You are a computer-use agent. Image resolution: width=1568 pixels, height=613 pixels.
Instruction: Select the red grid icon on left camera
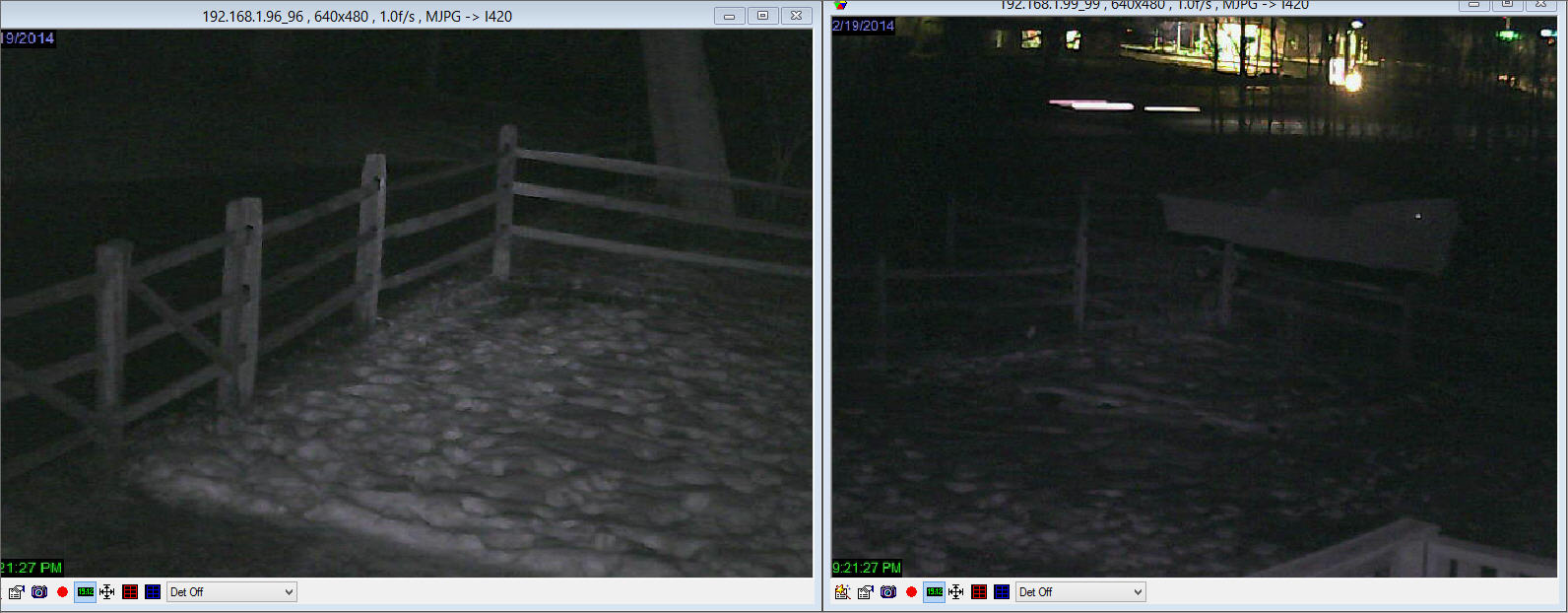130,592
